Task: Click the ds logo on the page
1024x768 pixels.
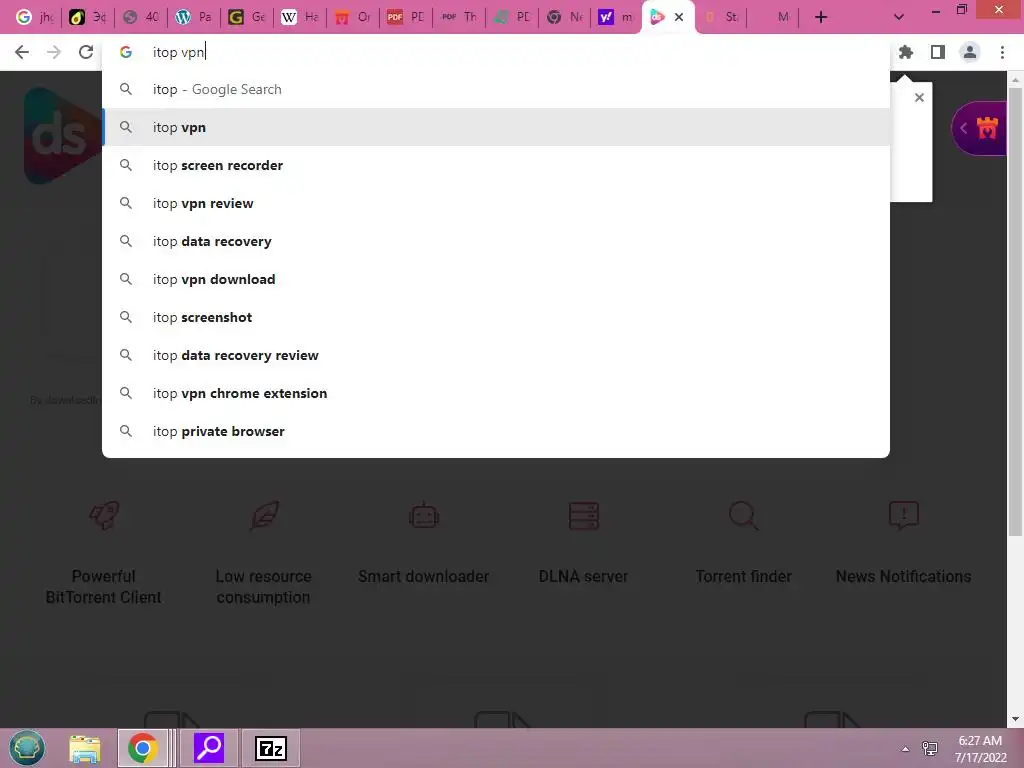Action: [63, 136]
